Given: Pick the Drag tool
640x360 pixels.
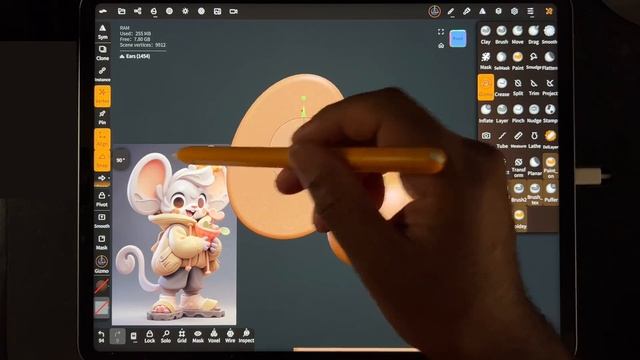Looking at the screenshot, I should click(x=533, y=35).
